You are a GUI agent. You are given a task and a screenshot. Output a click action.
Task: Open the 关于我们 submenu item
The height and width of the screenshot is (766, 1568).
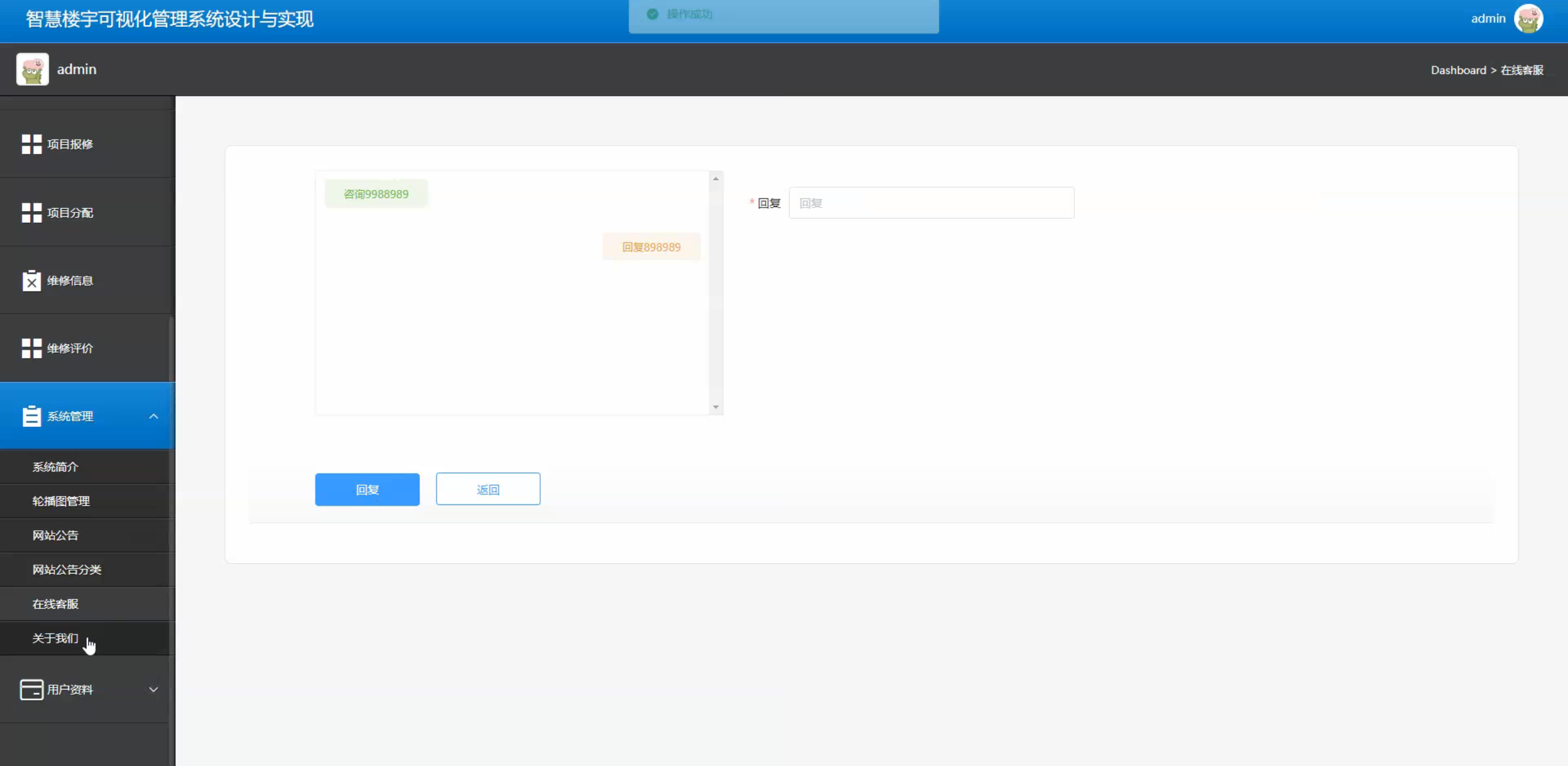(55, 638)
